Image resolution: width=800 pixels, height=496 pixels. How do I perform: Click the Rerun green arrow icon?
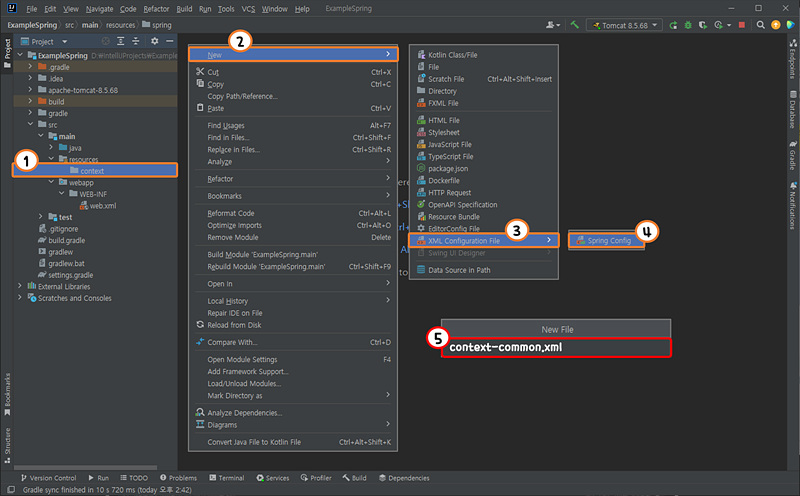click(x=673, y=25)
